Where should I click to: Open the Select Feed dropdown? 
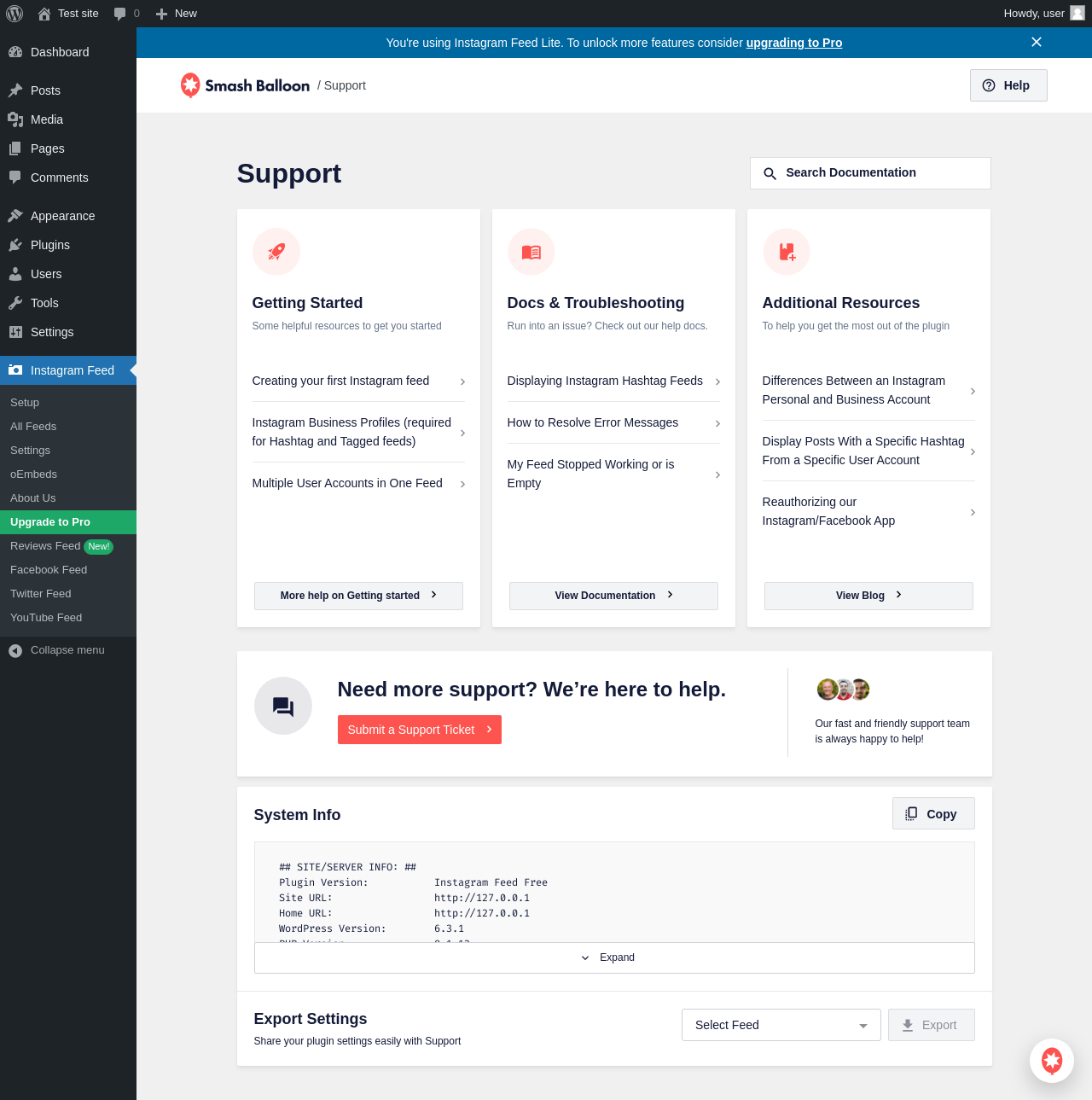781,1025
